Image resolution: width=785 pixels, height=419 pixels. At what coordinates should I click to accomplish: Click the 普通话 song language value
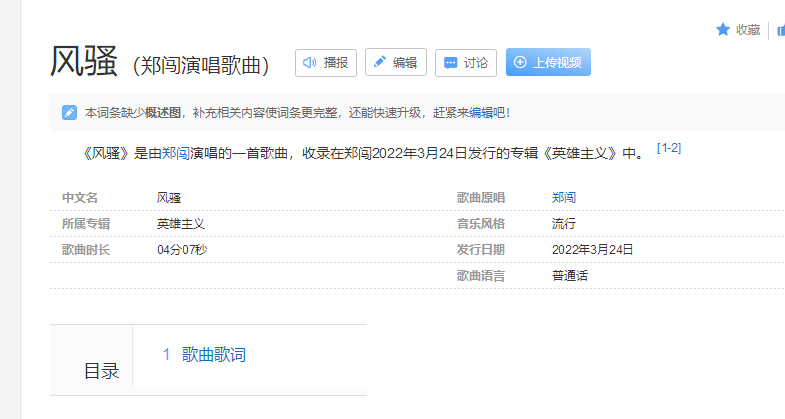tap(570, 275)
